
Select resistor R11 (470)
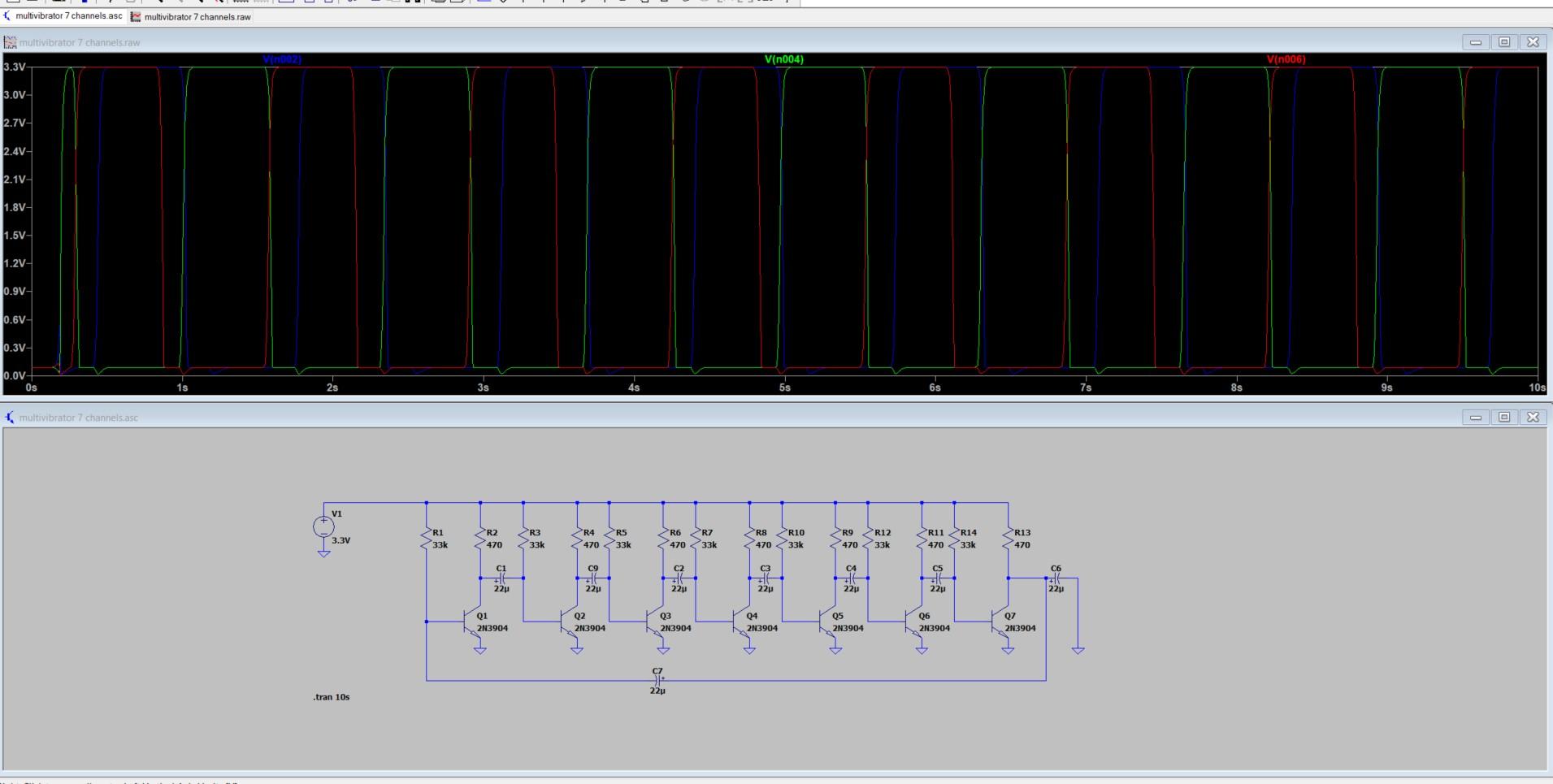(x=922, y=539)
